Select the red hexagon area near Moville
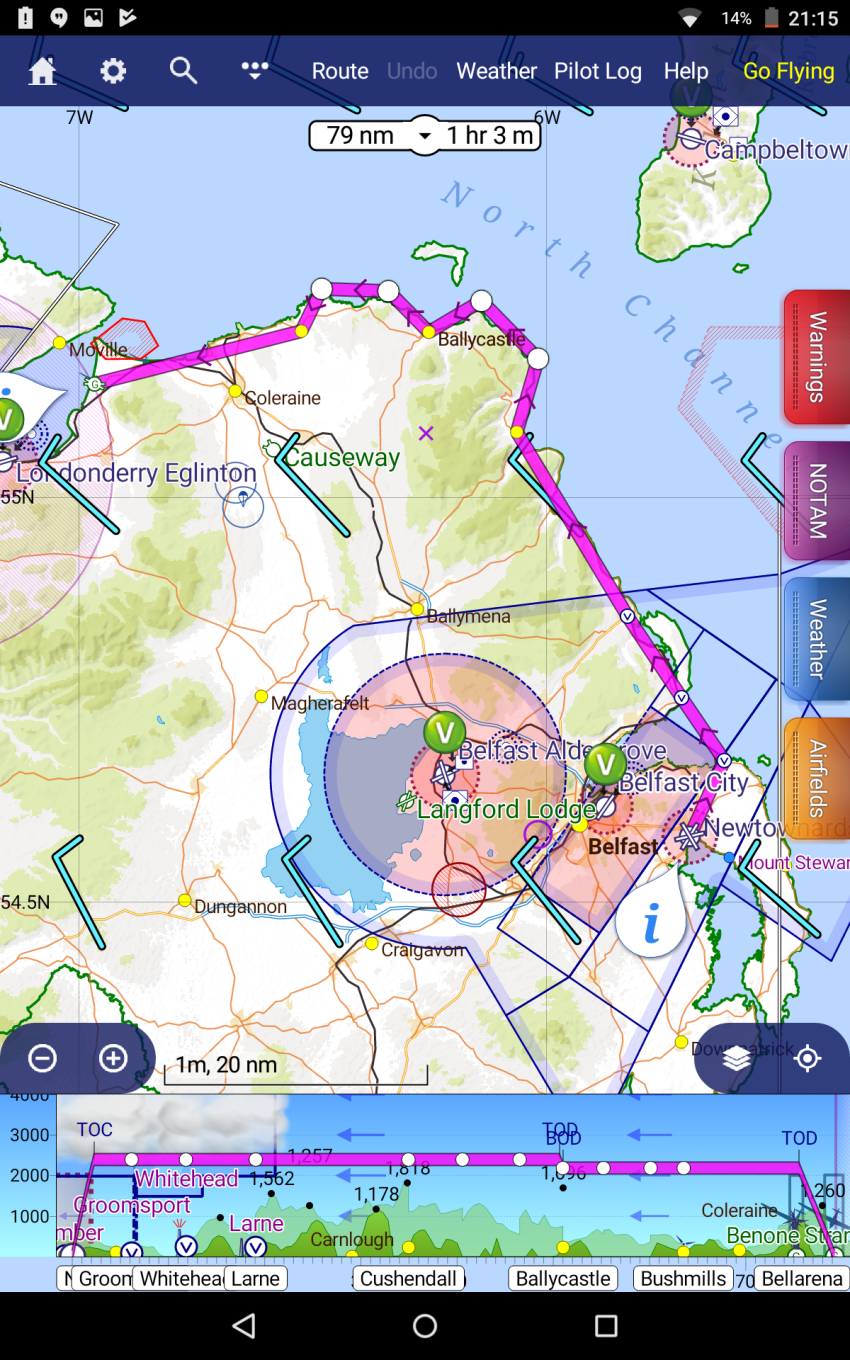Image resolution: width=850 pixels, height=1360 pixels. point(125,340)
